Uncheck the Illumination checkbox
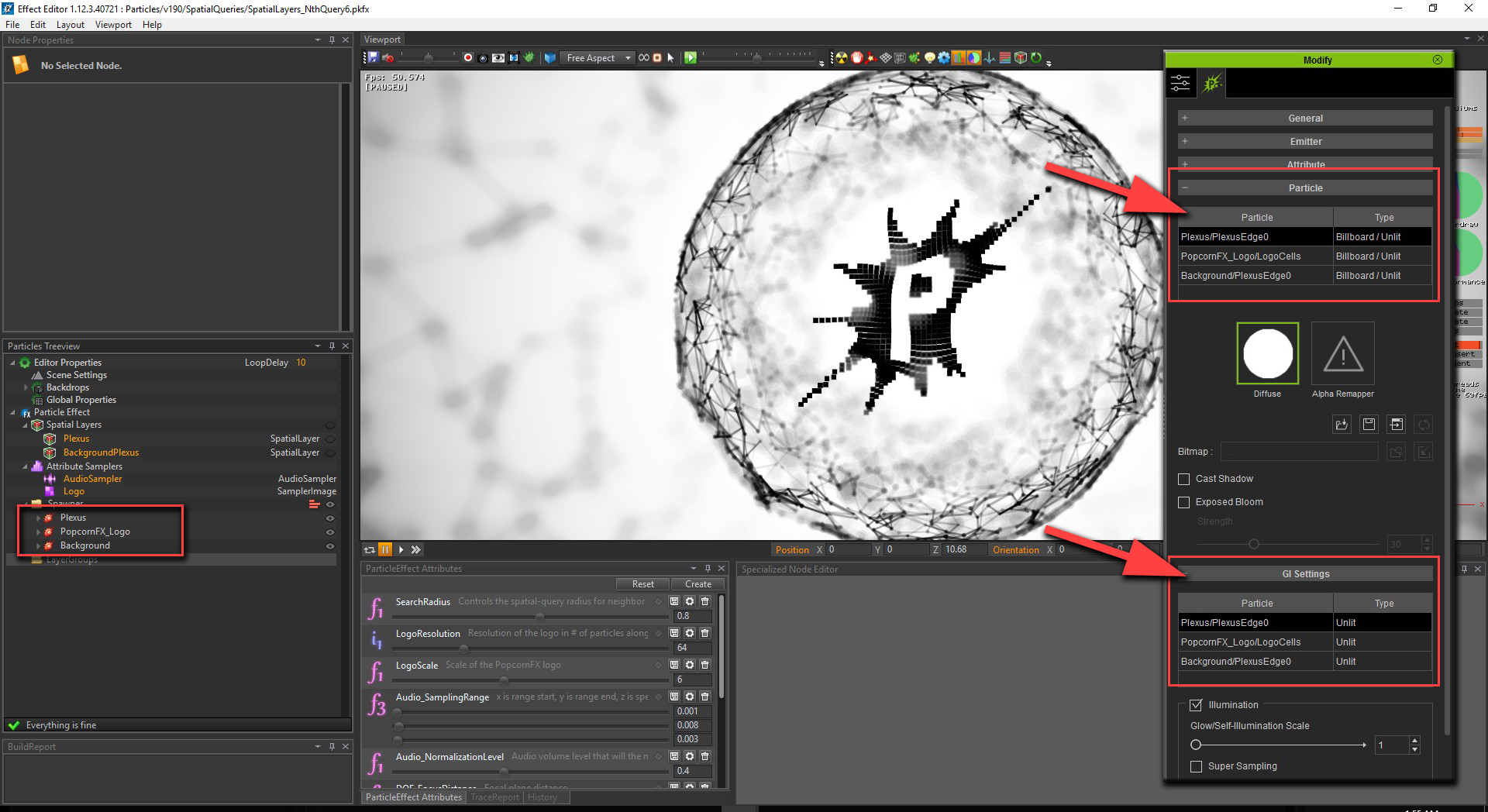 (1196, 705)
